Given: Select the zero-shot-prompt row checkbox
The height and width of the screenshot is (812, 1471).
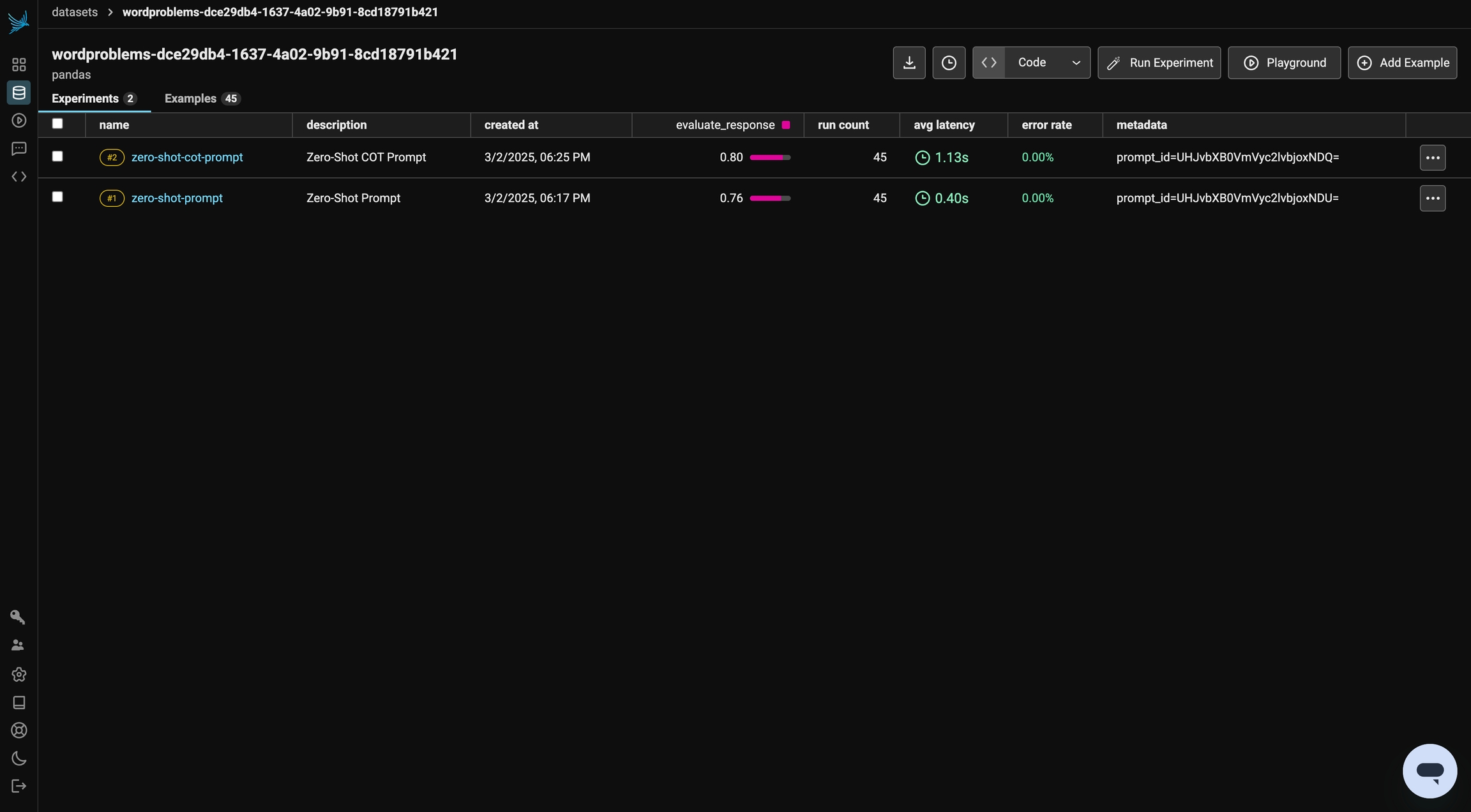Looking at the screenshot, I should tap(57, 197).
